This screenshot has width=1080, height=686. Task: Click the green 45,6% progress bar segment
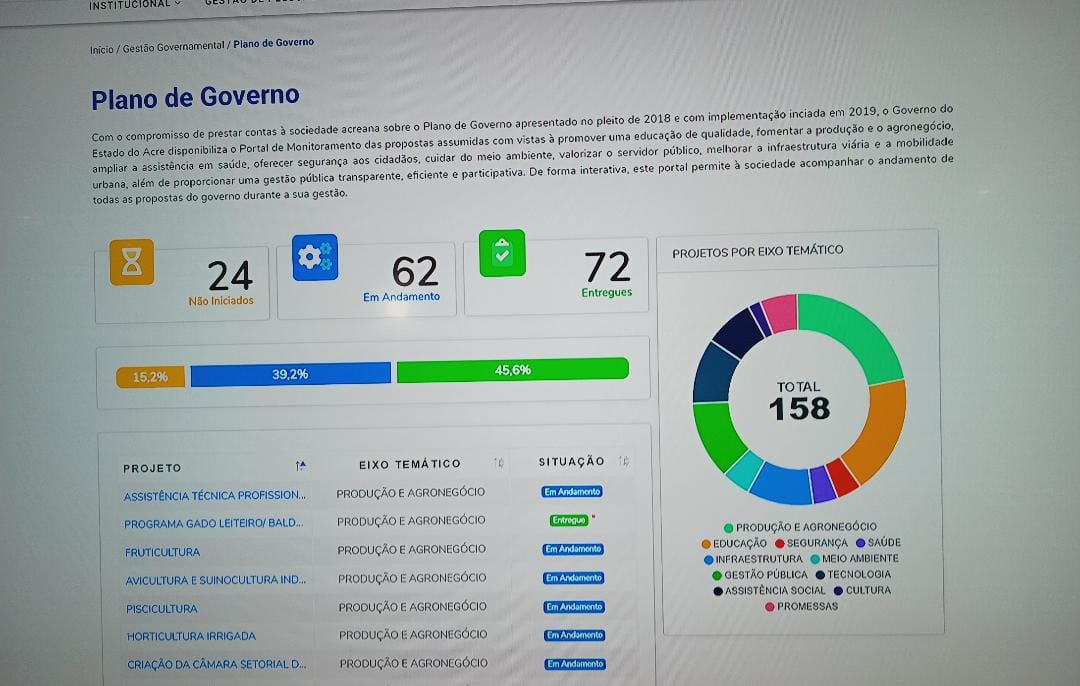(512, 370)
